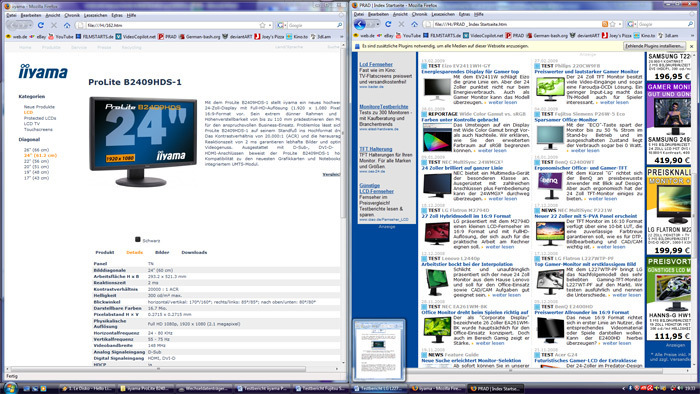The width and height of the screenshot is (700, 394).
Task: Click the back arrow in the PRAD window
Action: coord(360,25)
